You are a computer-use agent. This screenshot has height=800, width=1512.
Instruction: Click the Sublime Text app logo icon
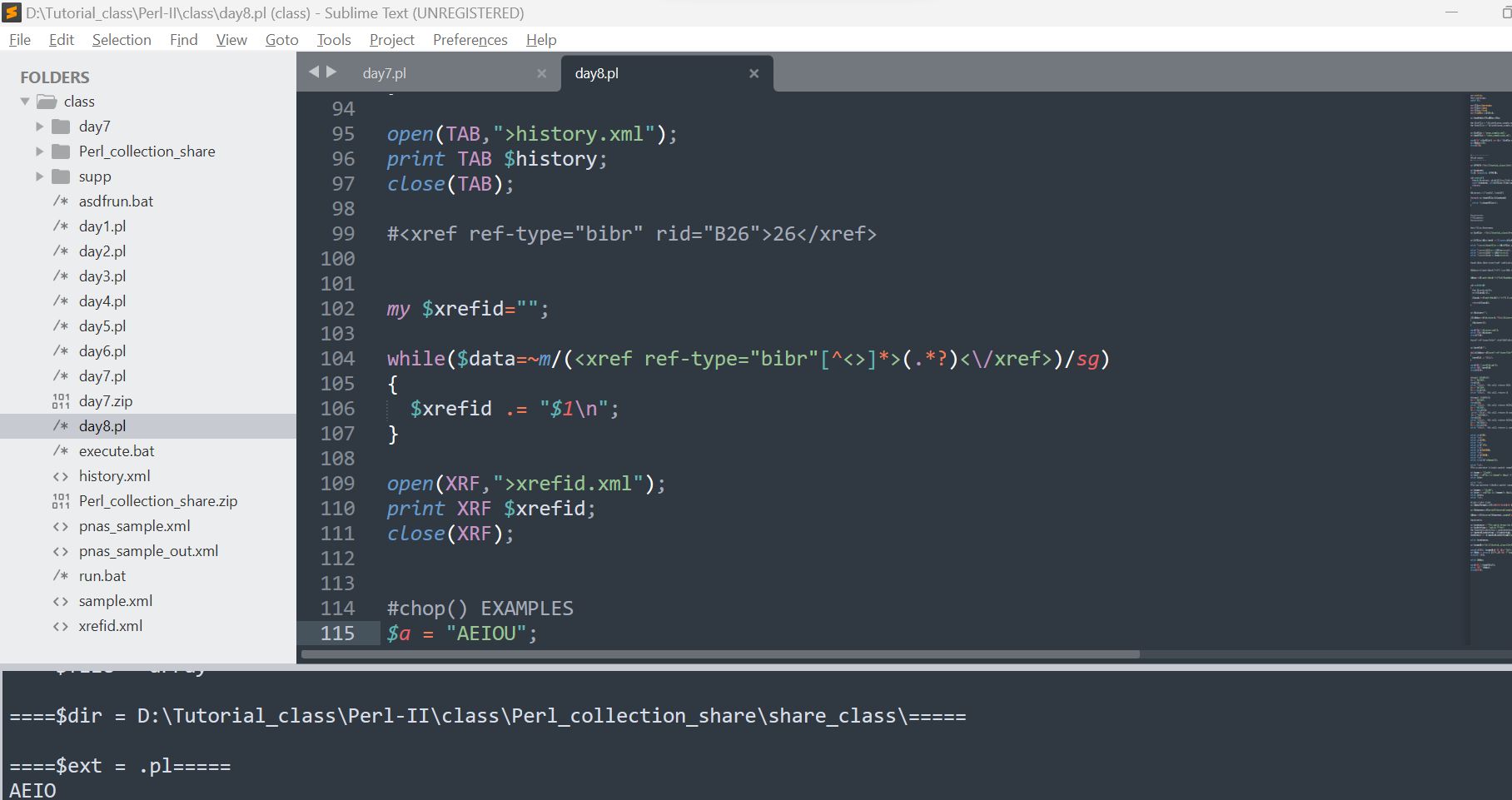[x=12, y=12]
